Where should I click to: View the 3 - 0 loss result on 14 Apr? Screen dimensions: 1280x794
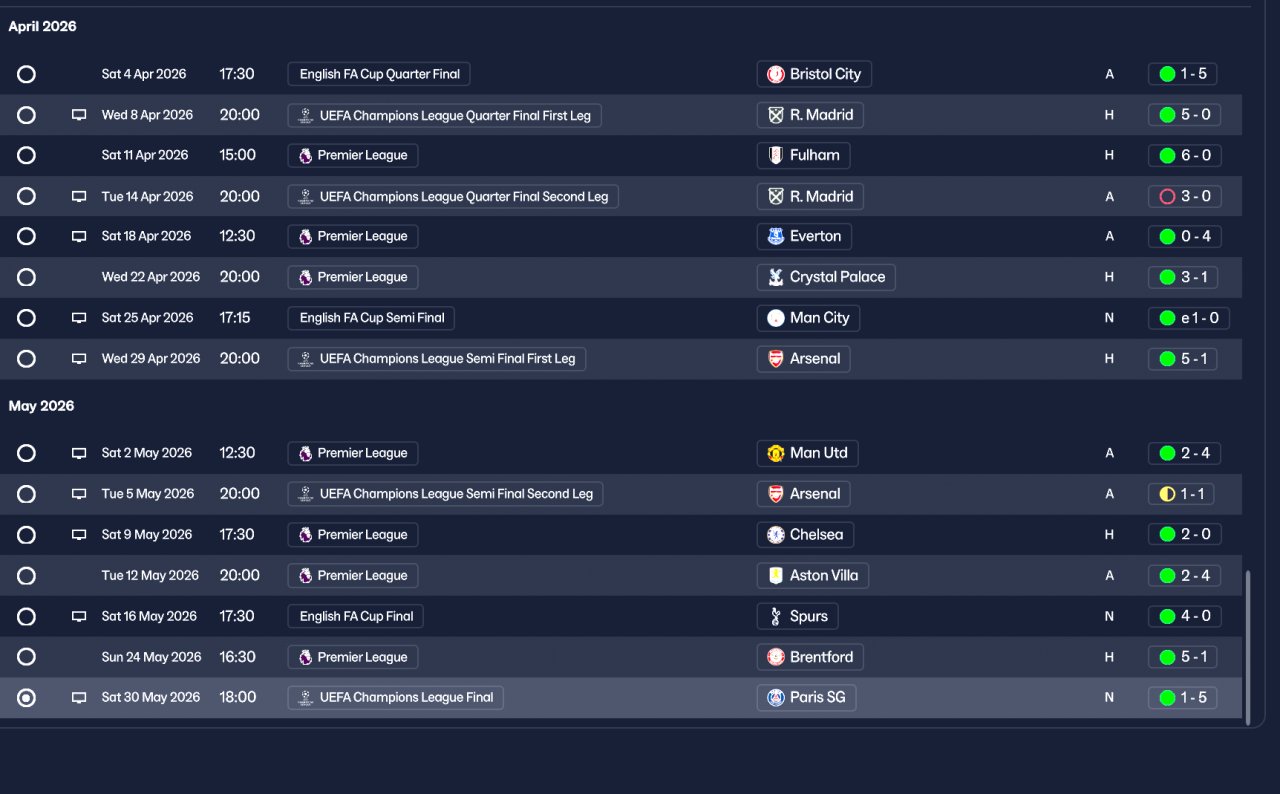pyautogui.click(x=1184, y=197)
